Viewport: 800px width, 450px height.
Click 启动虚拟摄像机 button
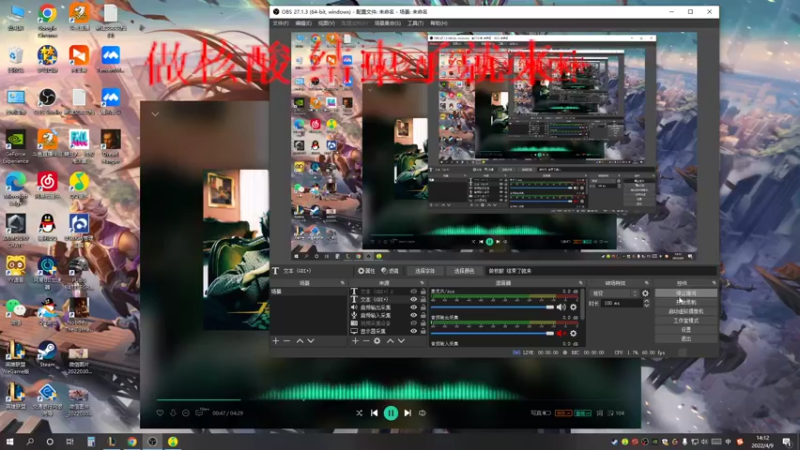686,311
